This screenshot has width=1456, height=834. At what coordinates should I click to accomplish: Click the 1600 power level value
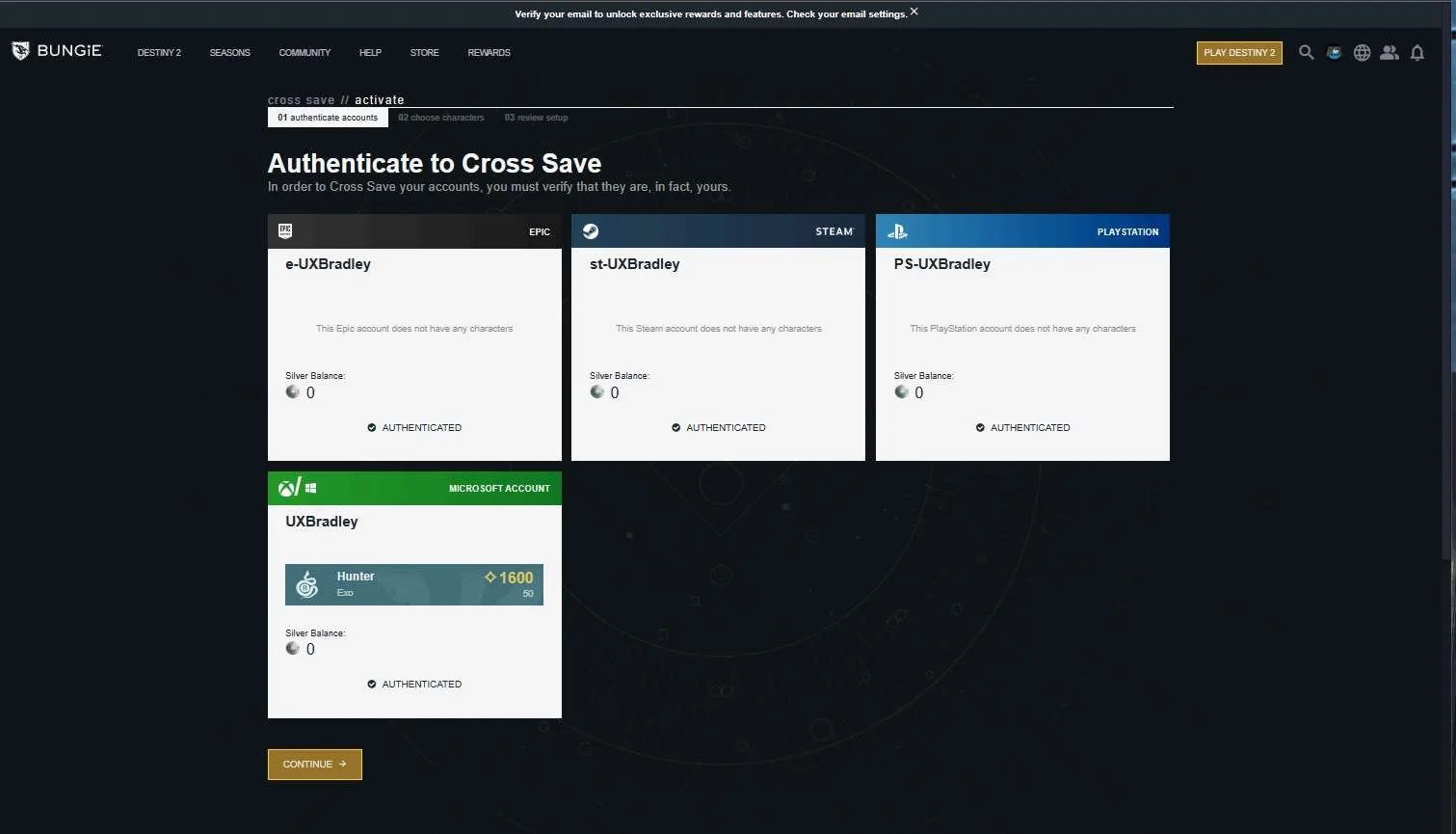click(x=516, y=578)
